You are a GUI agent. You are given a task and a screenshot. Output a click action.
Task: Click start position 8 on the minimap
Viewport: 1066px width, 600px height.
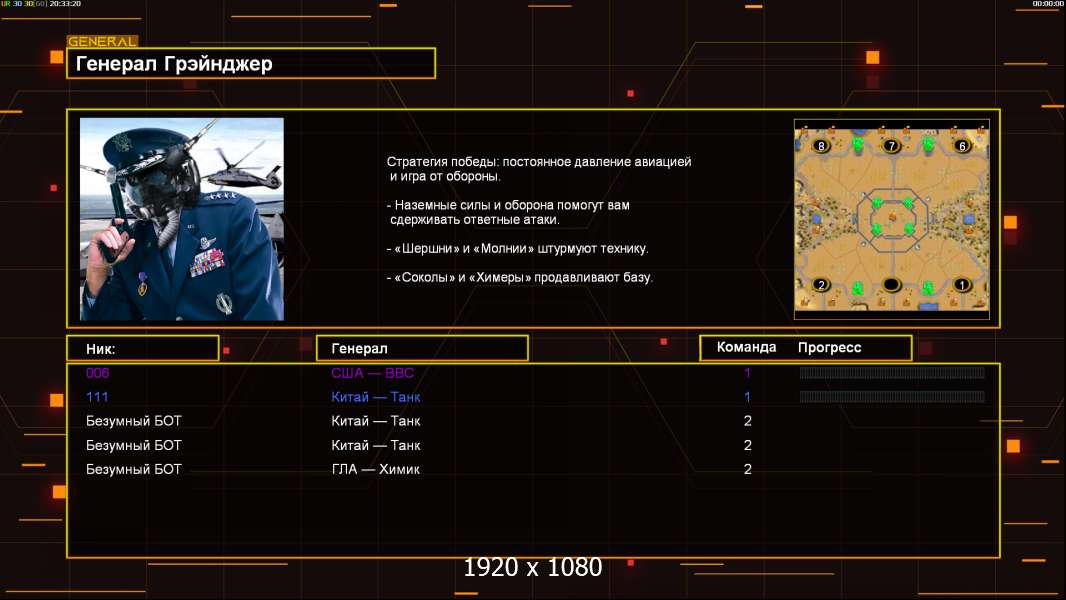pos(821,145)
